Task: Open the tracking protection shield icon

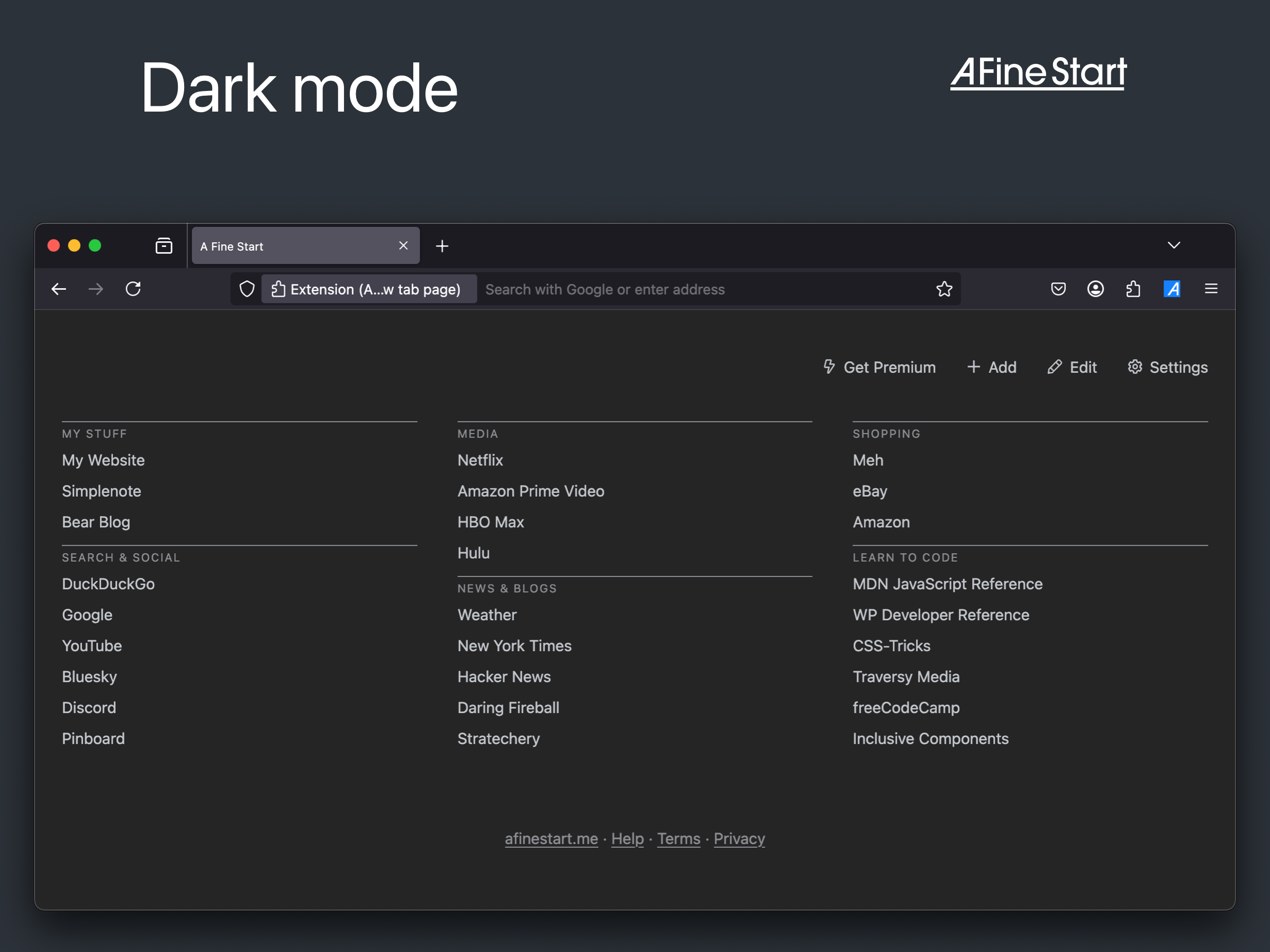Action: (247, 289)
